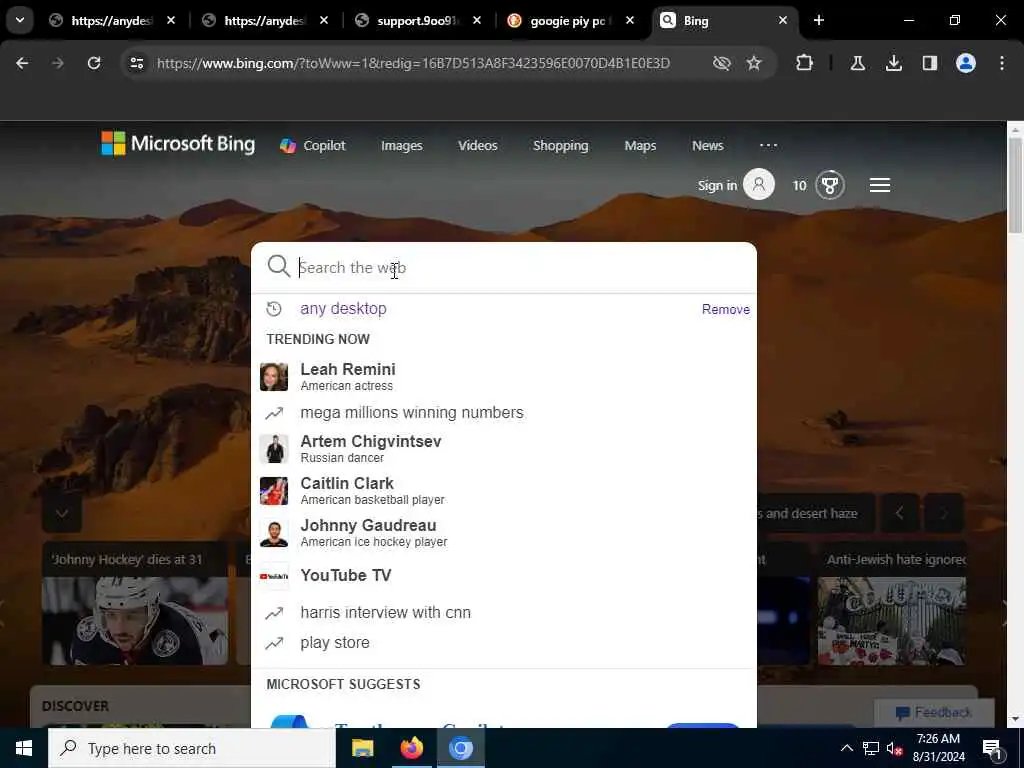The width and height of the screenshot is (1024, 768).
Task: Open Firefox from taskbar
Action: [411, 748]
